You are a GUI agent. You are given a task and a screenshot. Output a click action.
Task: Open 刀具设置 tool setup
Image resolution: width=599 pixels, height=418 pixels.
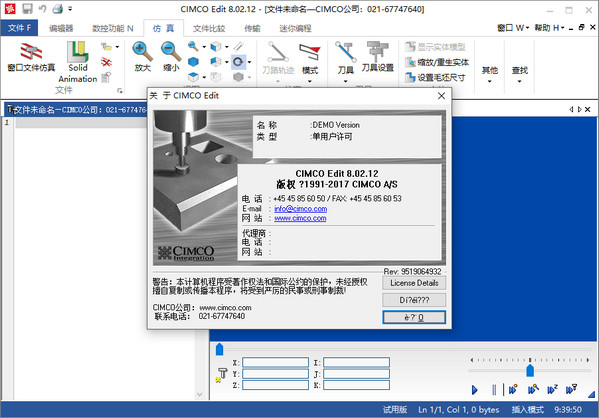pos(377,57)
